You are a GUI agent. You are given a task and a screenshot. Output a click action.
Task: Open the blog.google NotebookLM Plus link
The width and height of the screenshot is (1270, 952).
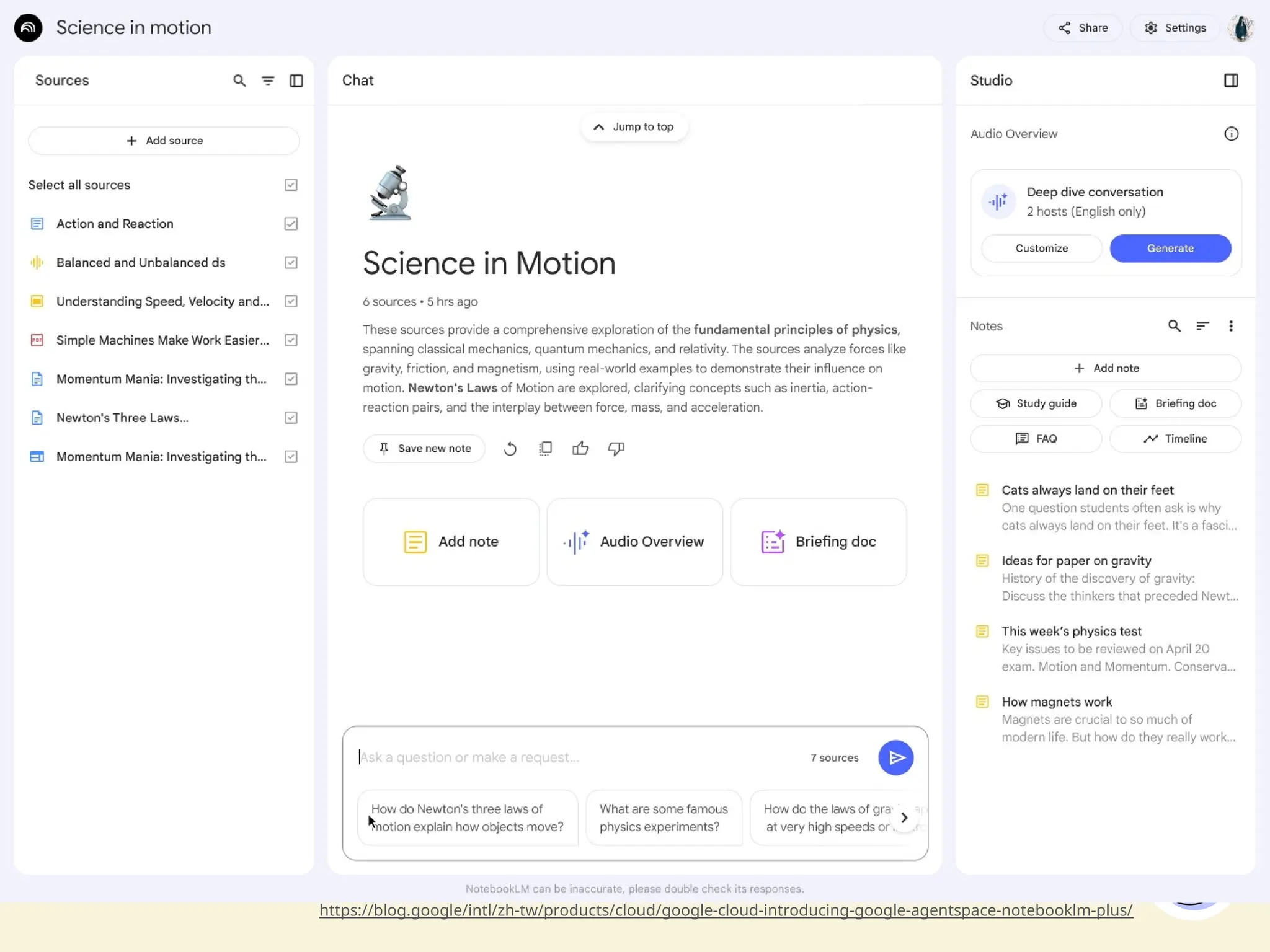(x=726, y=910)
